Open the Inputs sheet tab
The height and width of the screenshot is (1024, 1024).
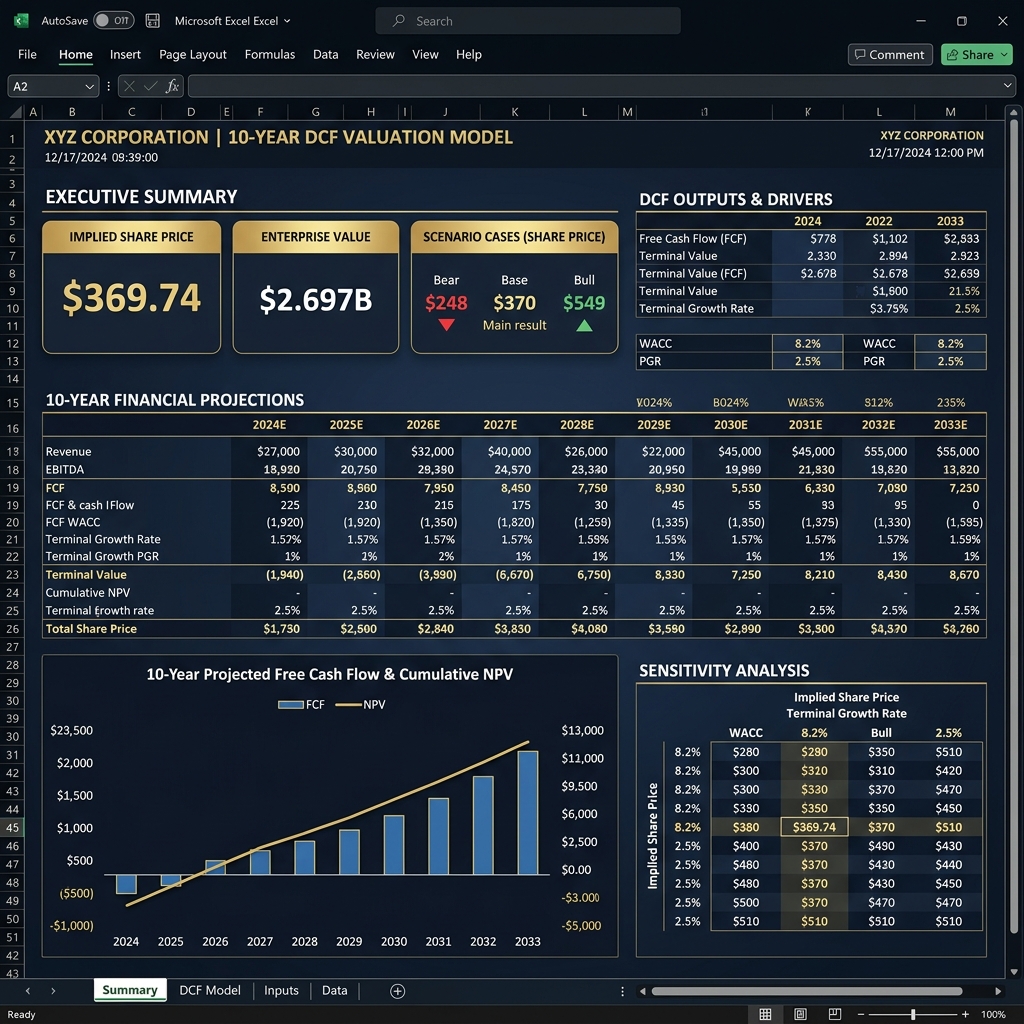pyautogui.click(x=281, y=990)
